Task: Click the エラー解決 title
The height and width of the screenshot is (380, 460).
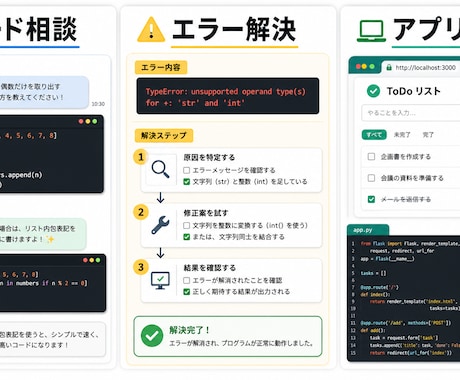Action: click(234, 30)
